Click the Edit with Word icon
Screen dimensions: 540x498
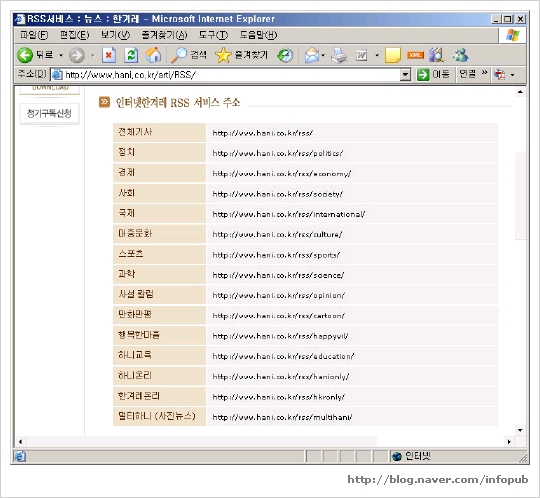[361, 55]
